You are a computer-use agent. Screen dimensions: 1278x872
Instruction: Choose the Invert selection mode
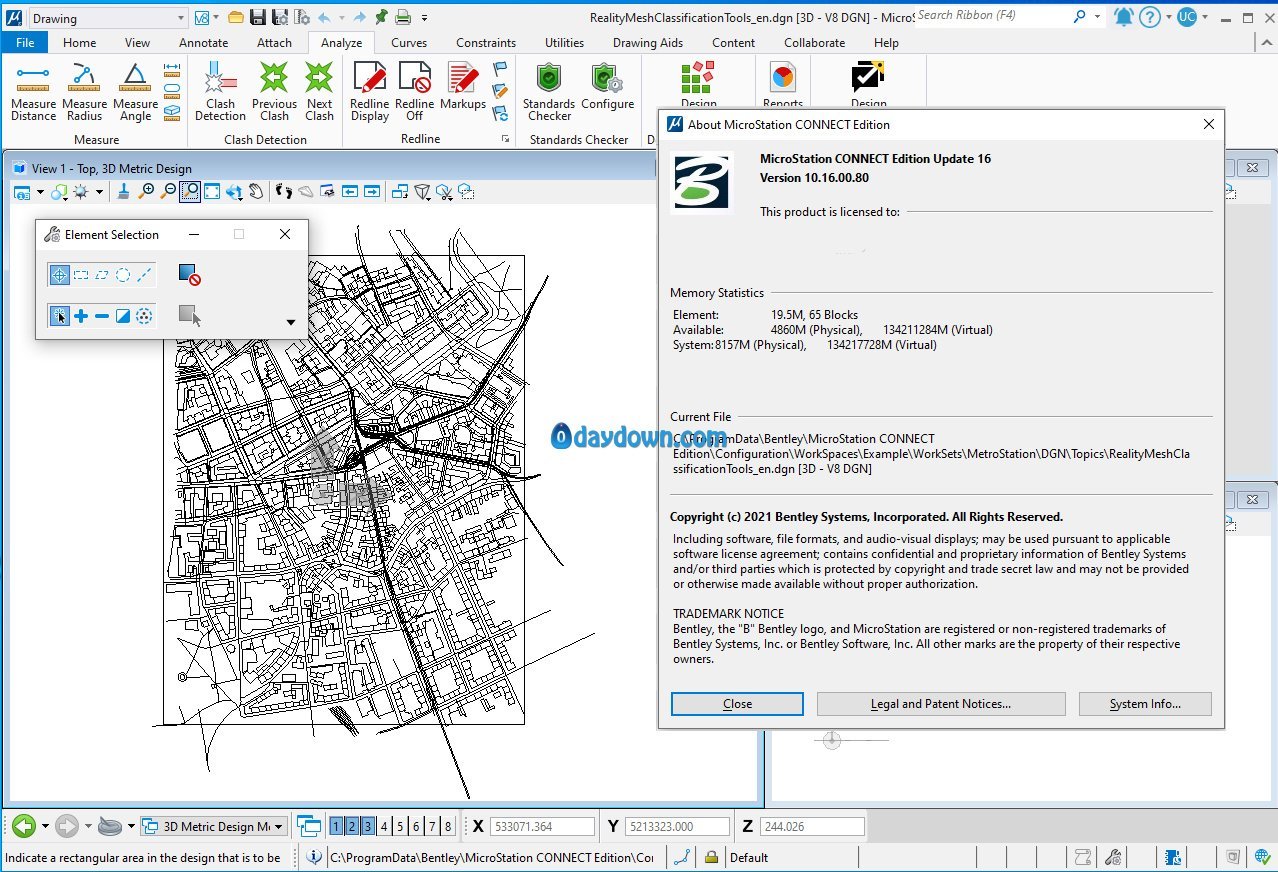tap(122, 316)
